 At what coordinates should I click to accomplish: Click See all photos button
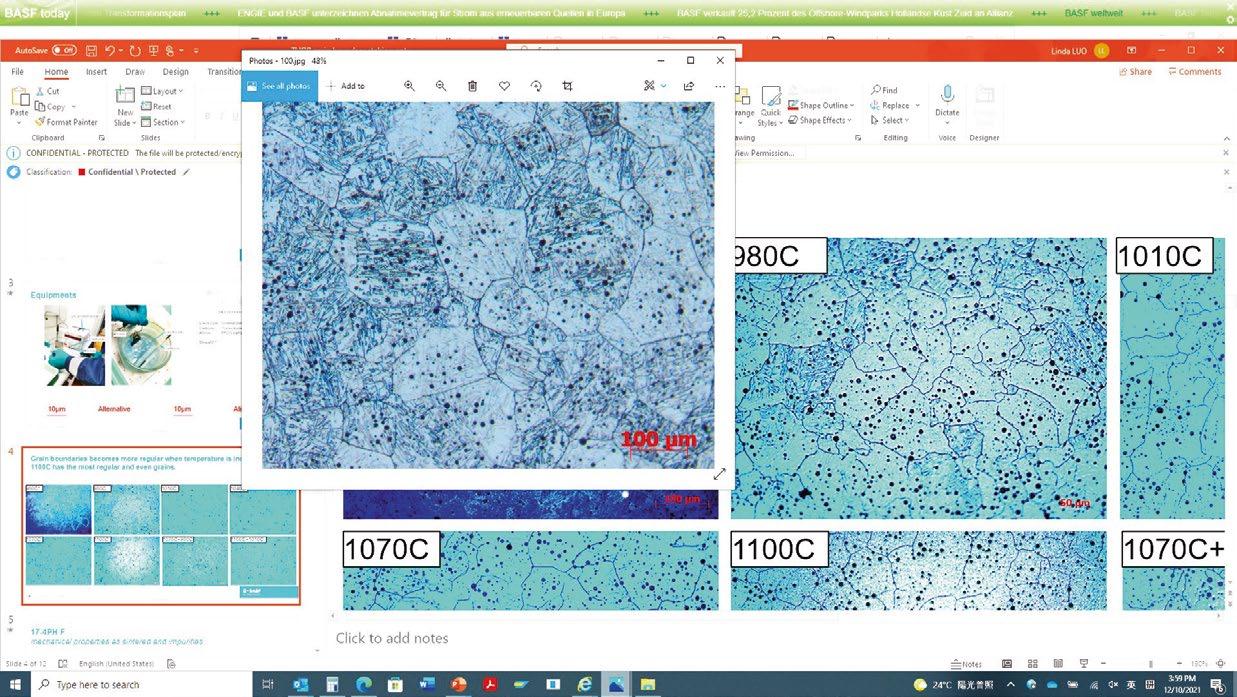click(280, 86)
